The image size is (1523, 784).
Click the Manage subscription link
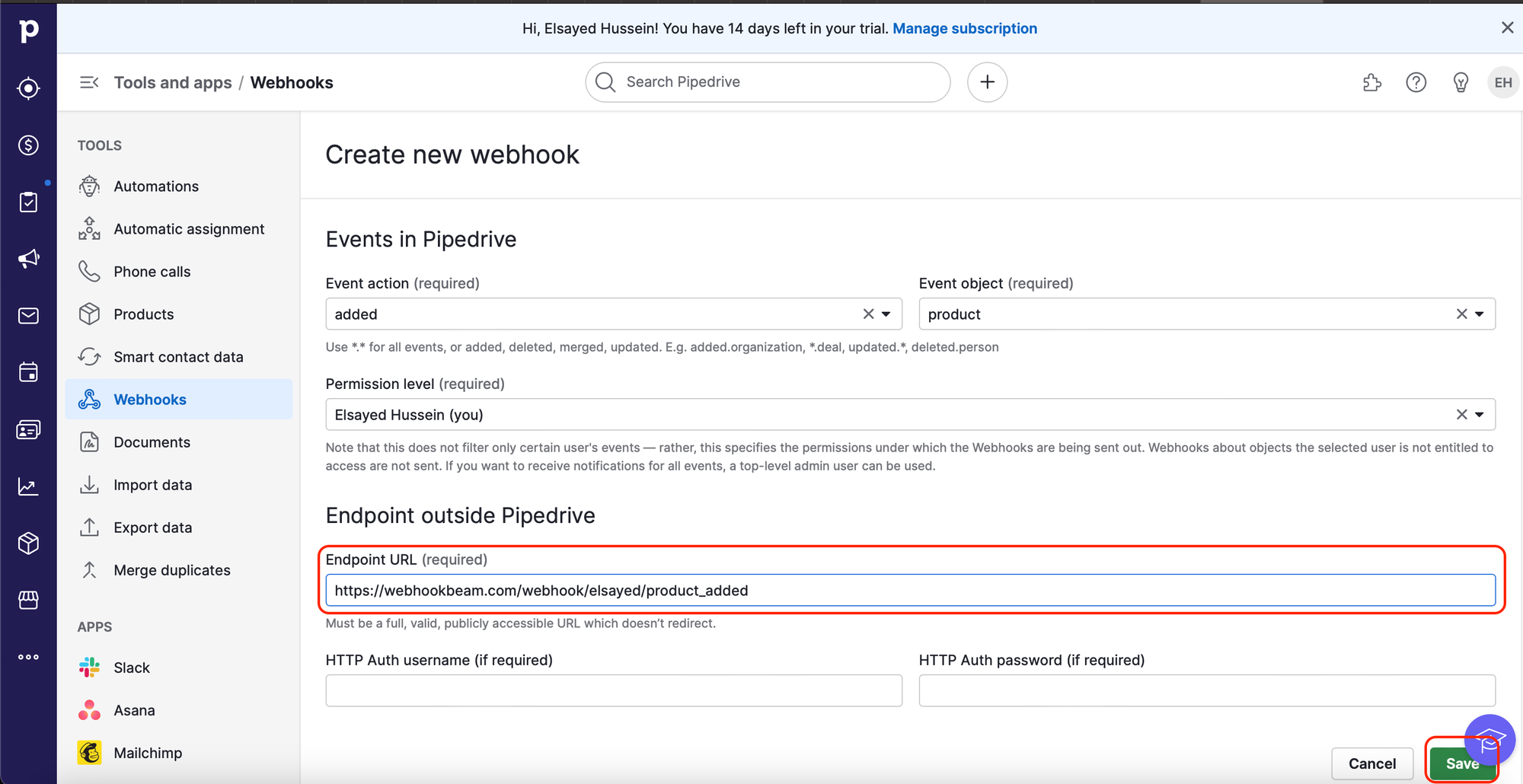click(x=965, y=28)
